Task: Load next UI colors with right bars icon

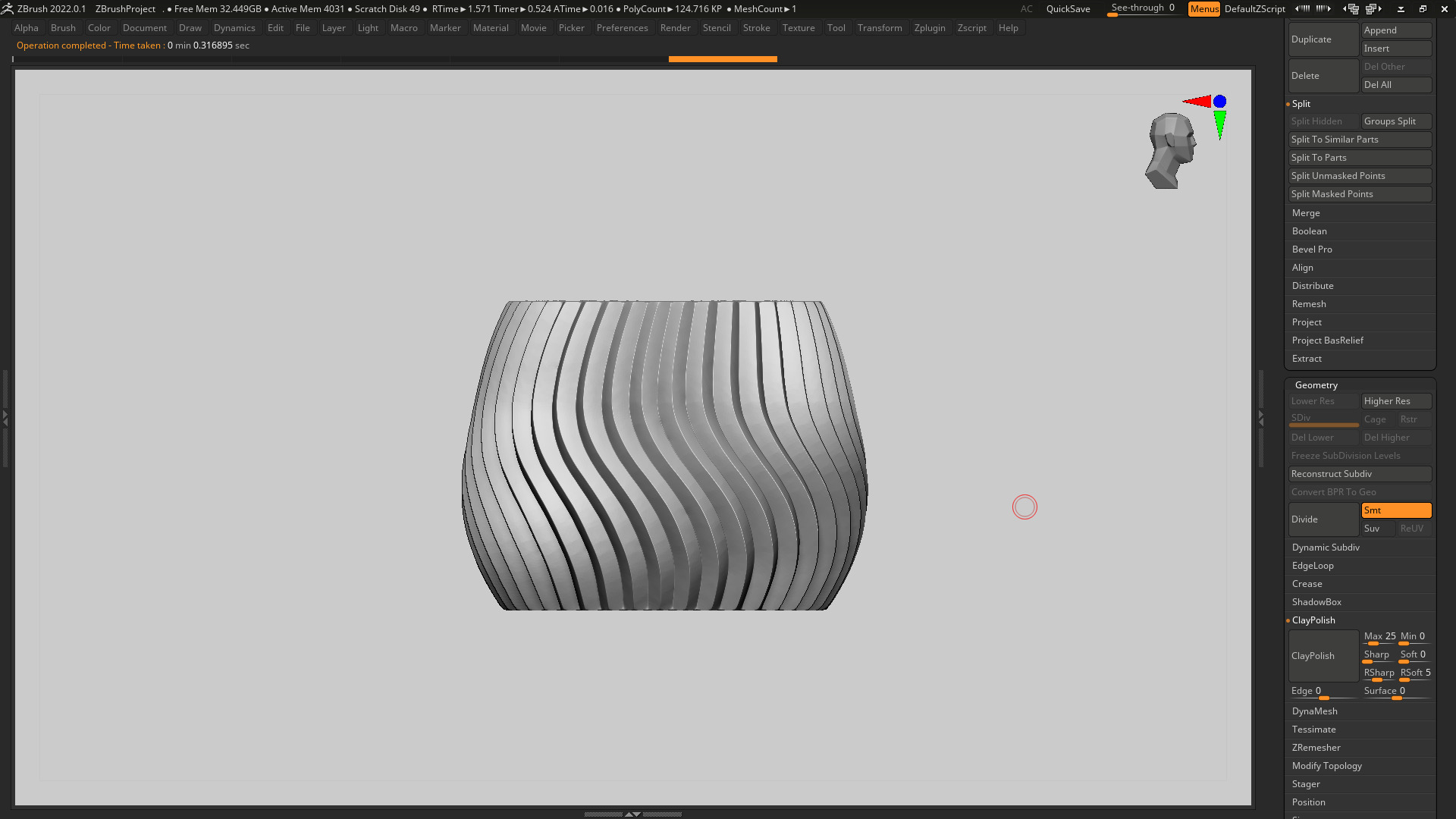Action: [x=1323, y=9]
